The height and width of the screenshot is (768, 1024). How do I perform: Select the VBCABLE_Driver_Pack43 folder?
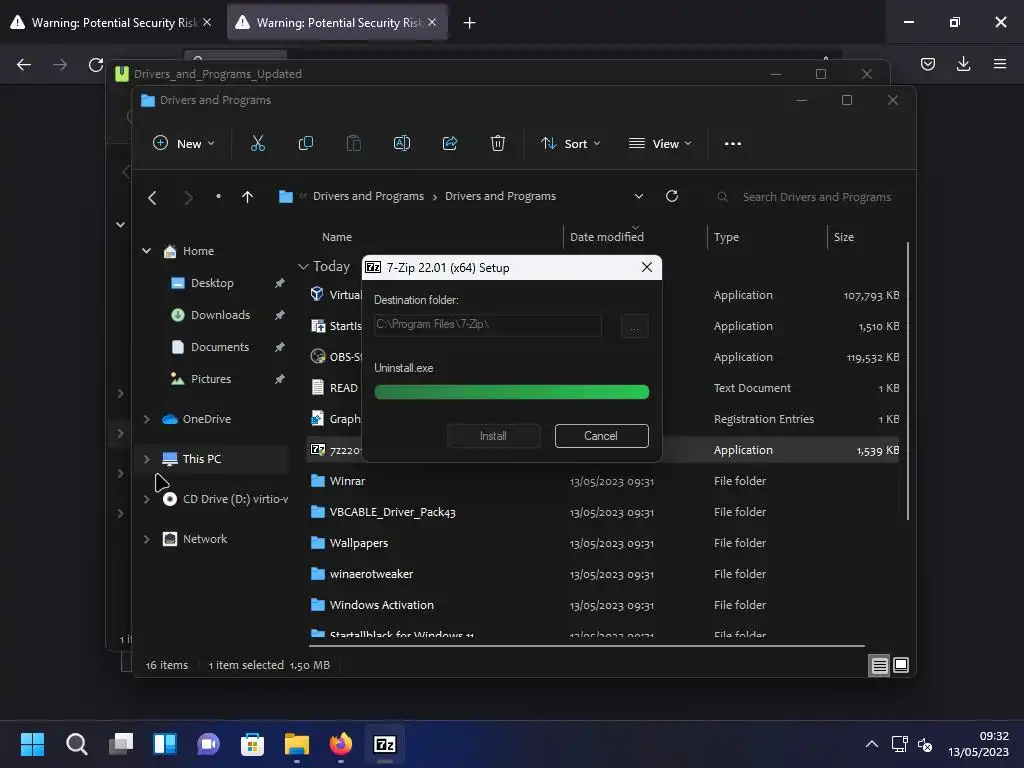(392, 513)
